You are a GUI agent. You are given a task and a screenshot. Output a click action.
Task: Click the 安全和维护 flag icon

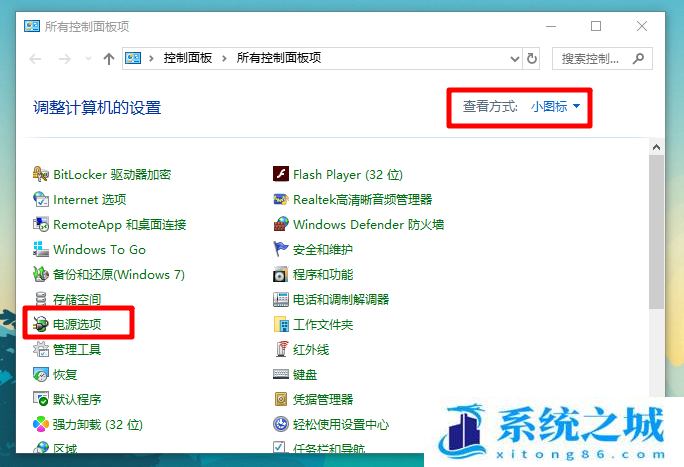[280, 249]
